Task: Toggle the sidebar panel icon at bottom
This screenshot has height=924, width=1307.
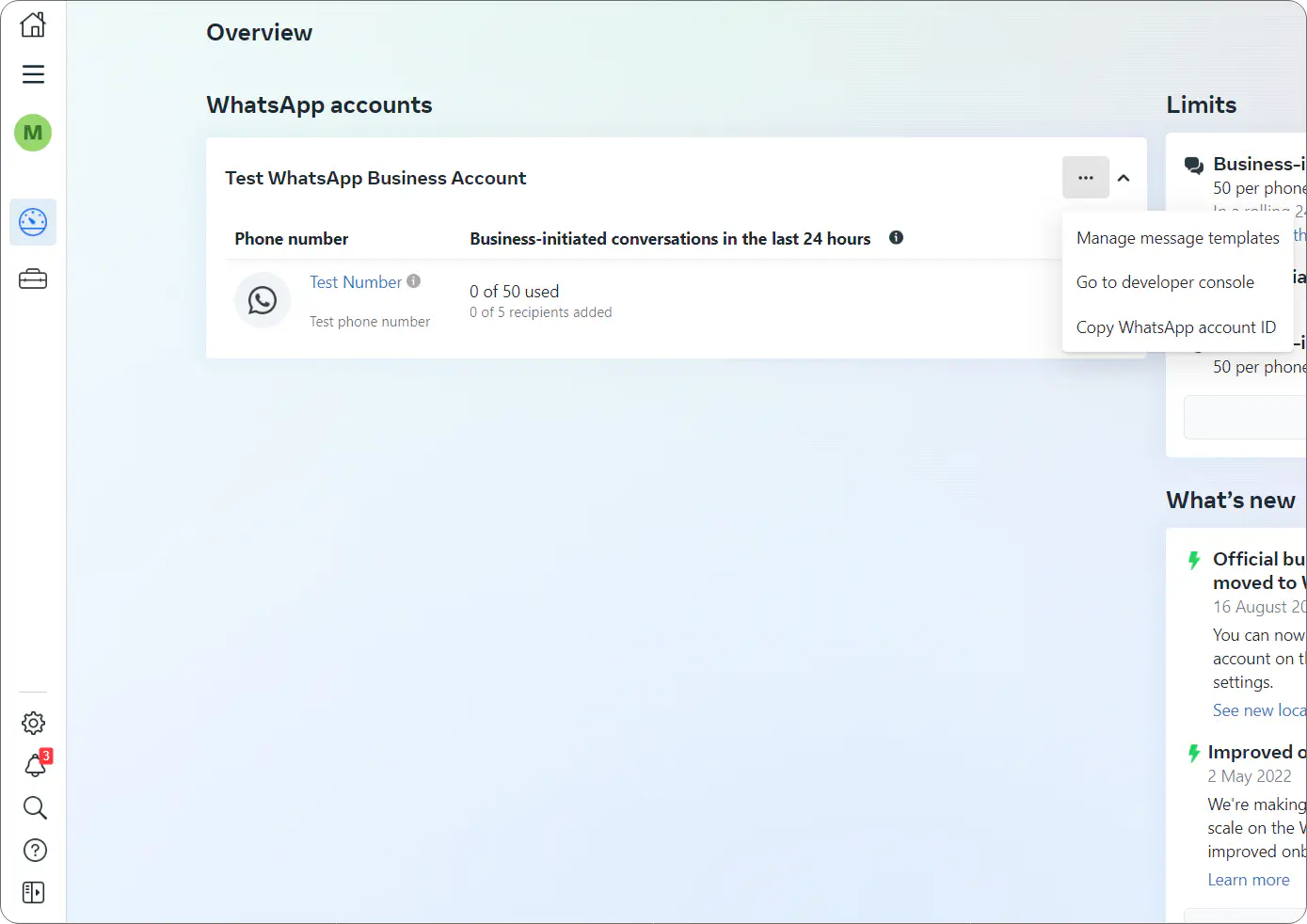Action: tap(33, 892)
